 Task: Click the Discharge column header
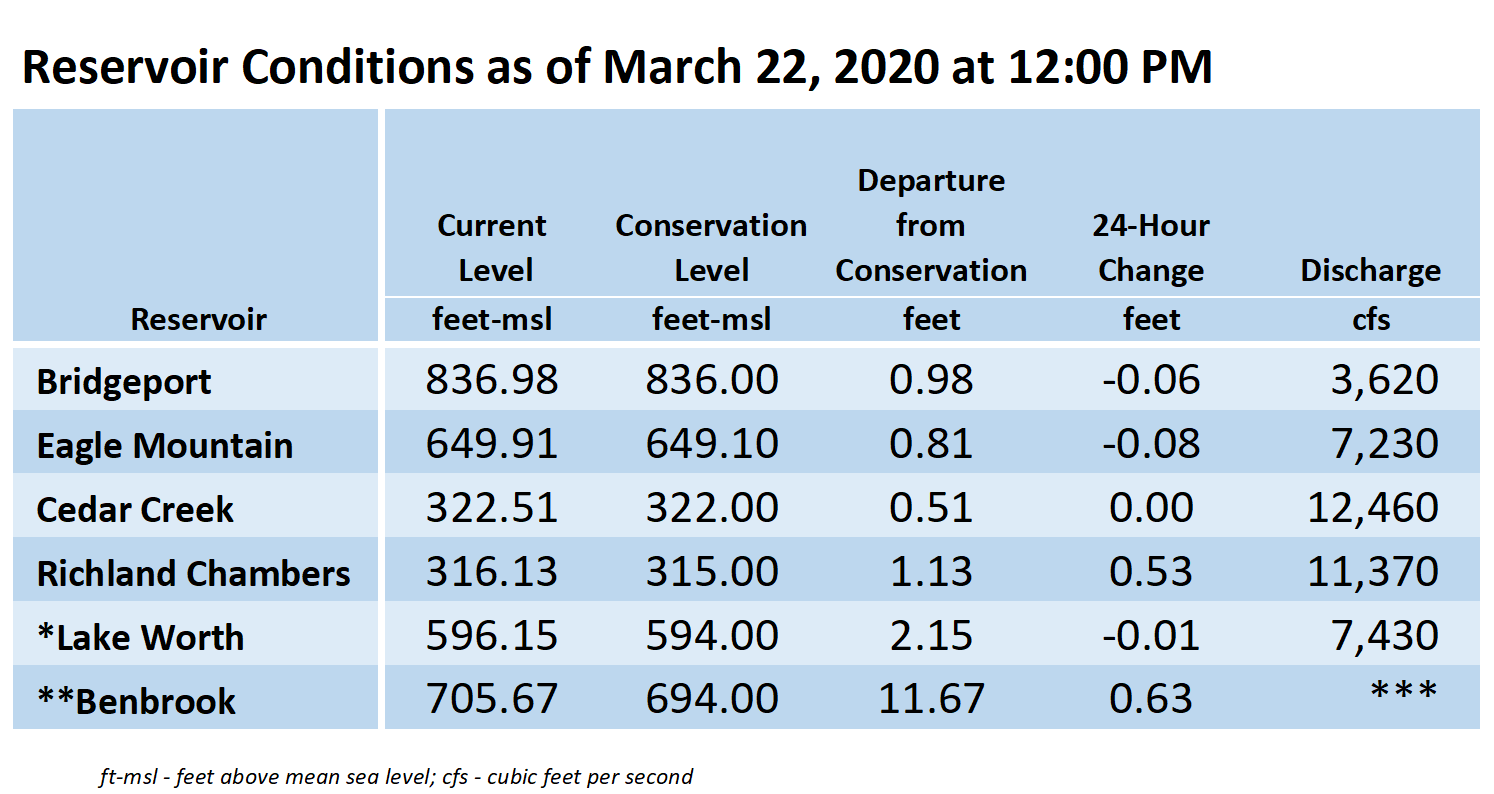point(1371,271)
